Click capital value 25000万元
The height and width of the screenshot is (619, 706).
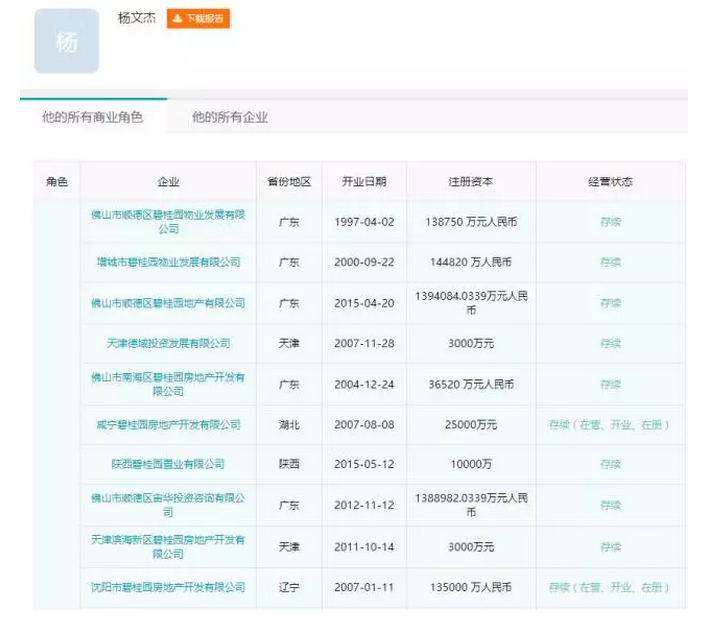(x=471, y=425)
